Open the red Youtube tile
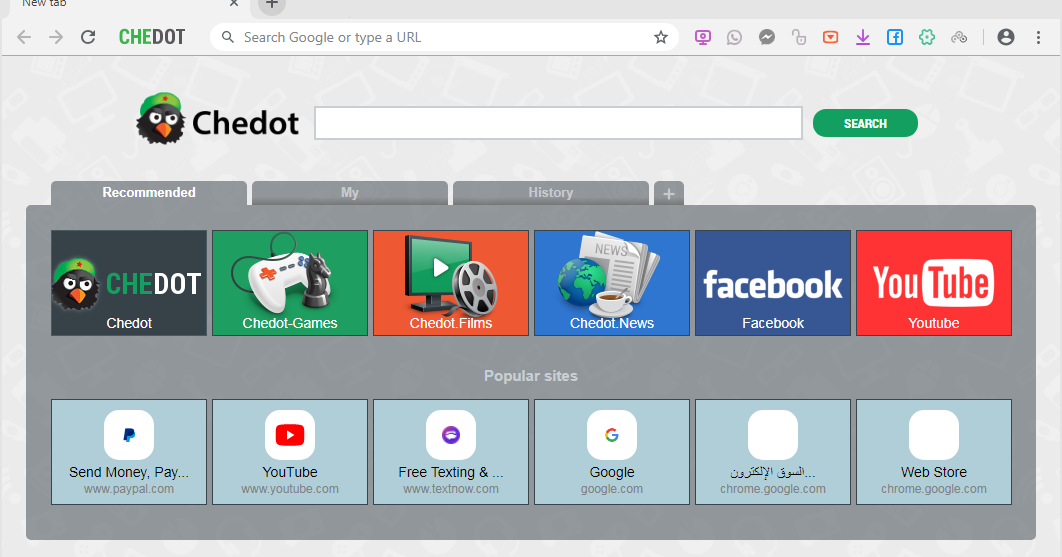This screenshot has width=1062, height=557. [934, 283]
